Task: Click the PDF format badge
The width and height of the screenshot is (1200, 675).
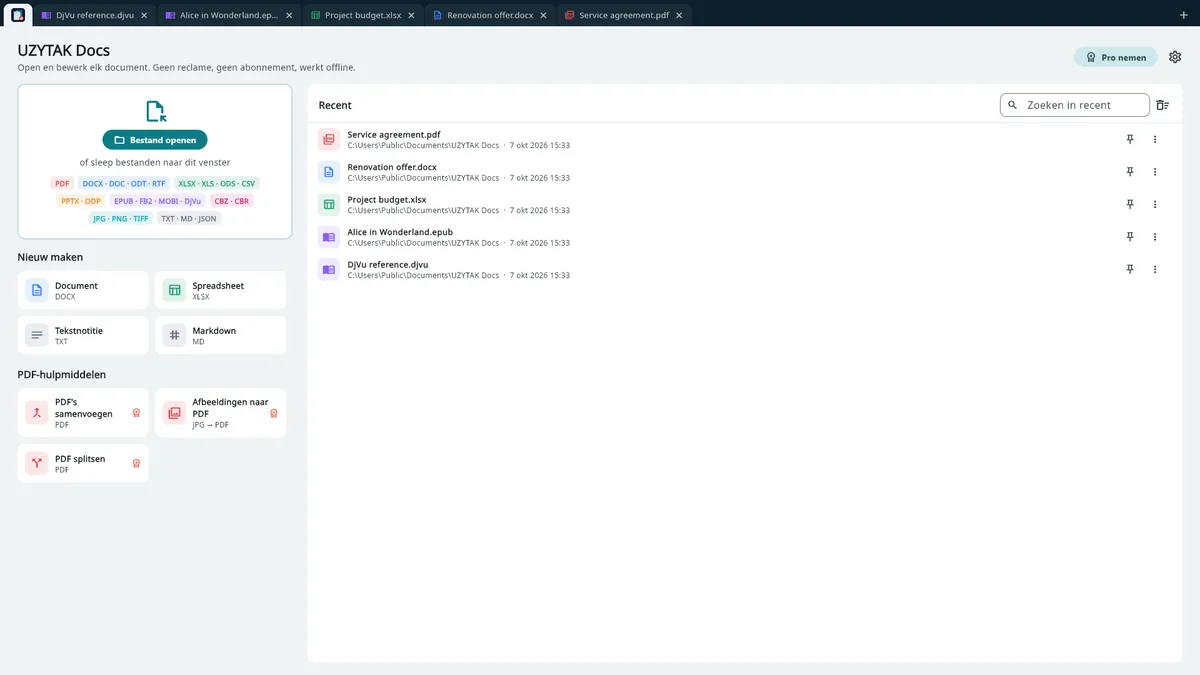Action: coord(62,184)
